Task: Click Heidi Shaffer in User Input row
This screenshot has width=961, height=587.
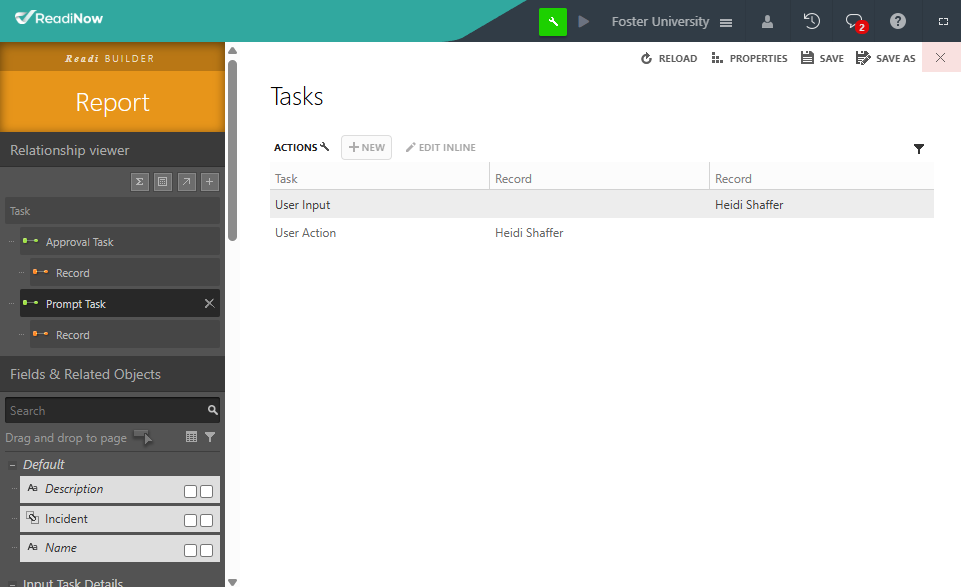Action: (749, 205)
